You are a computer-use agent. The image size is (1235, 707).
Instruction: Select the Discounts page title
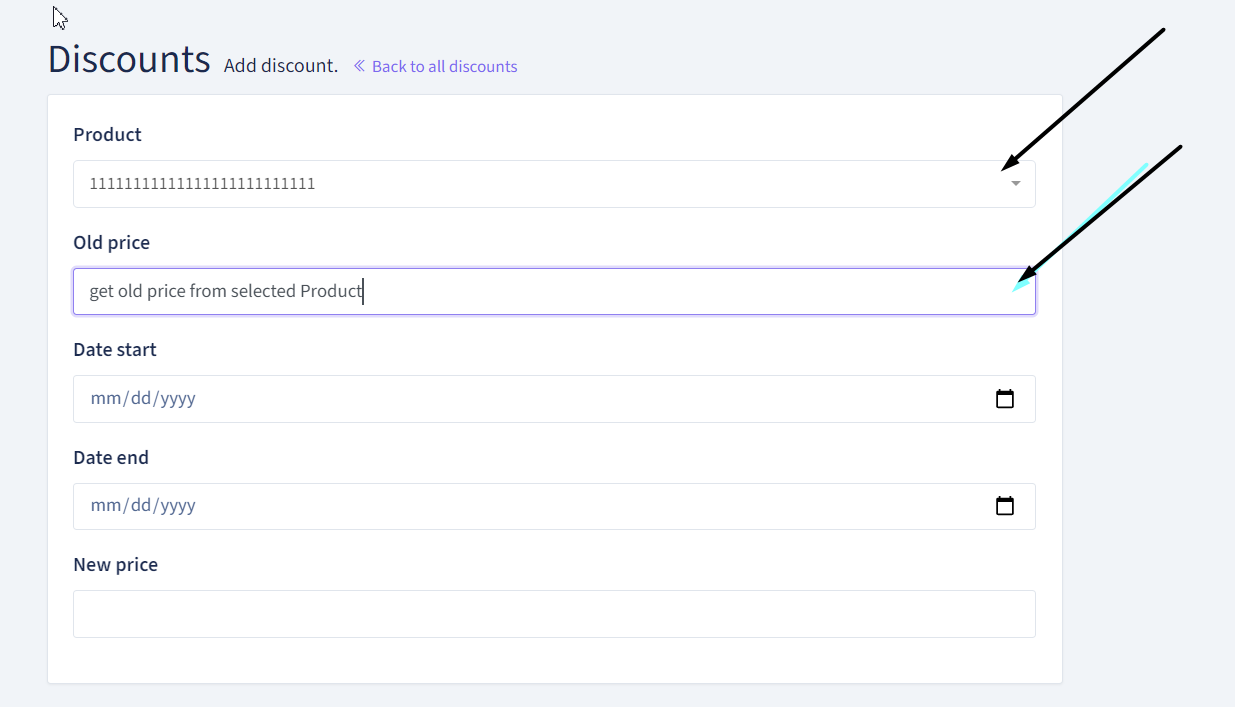[x=128, y=59]
